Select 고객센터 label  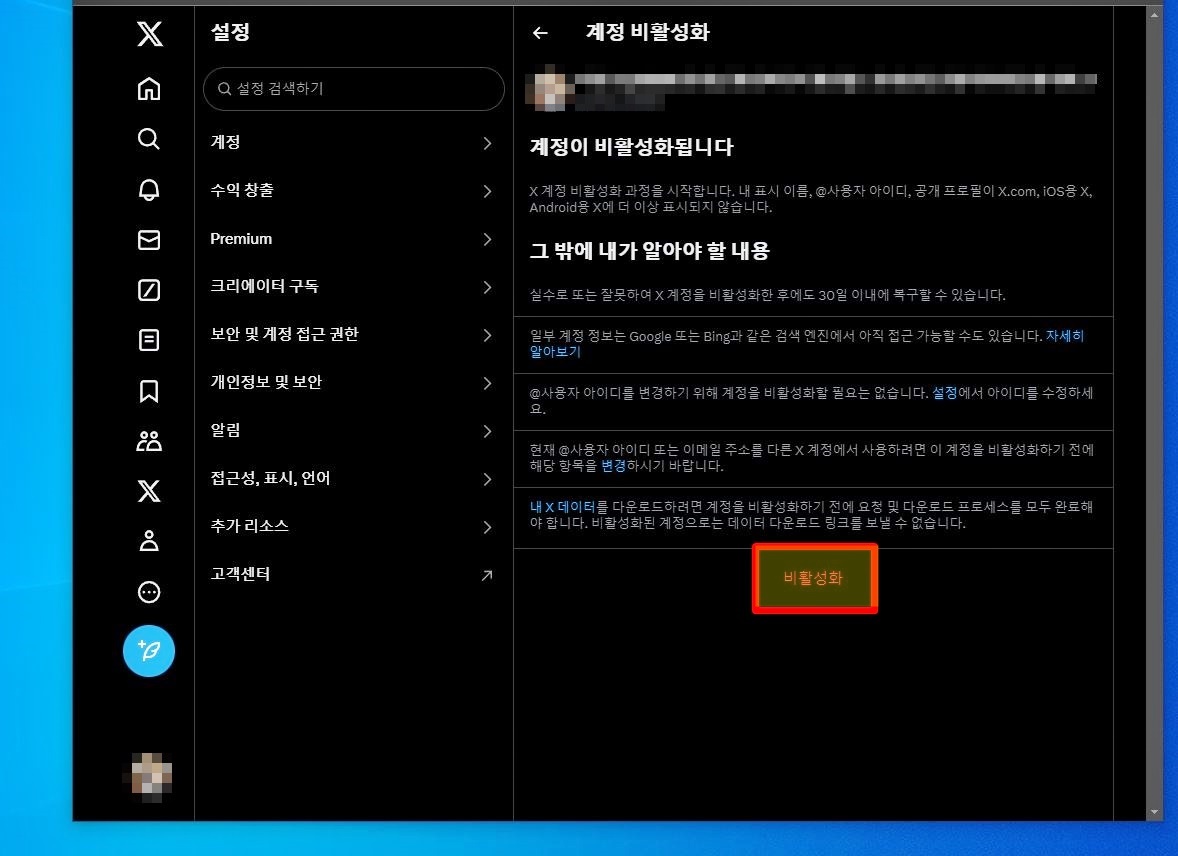click(x=240, y=574)
